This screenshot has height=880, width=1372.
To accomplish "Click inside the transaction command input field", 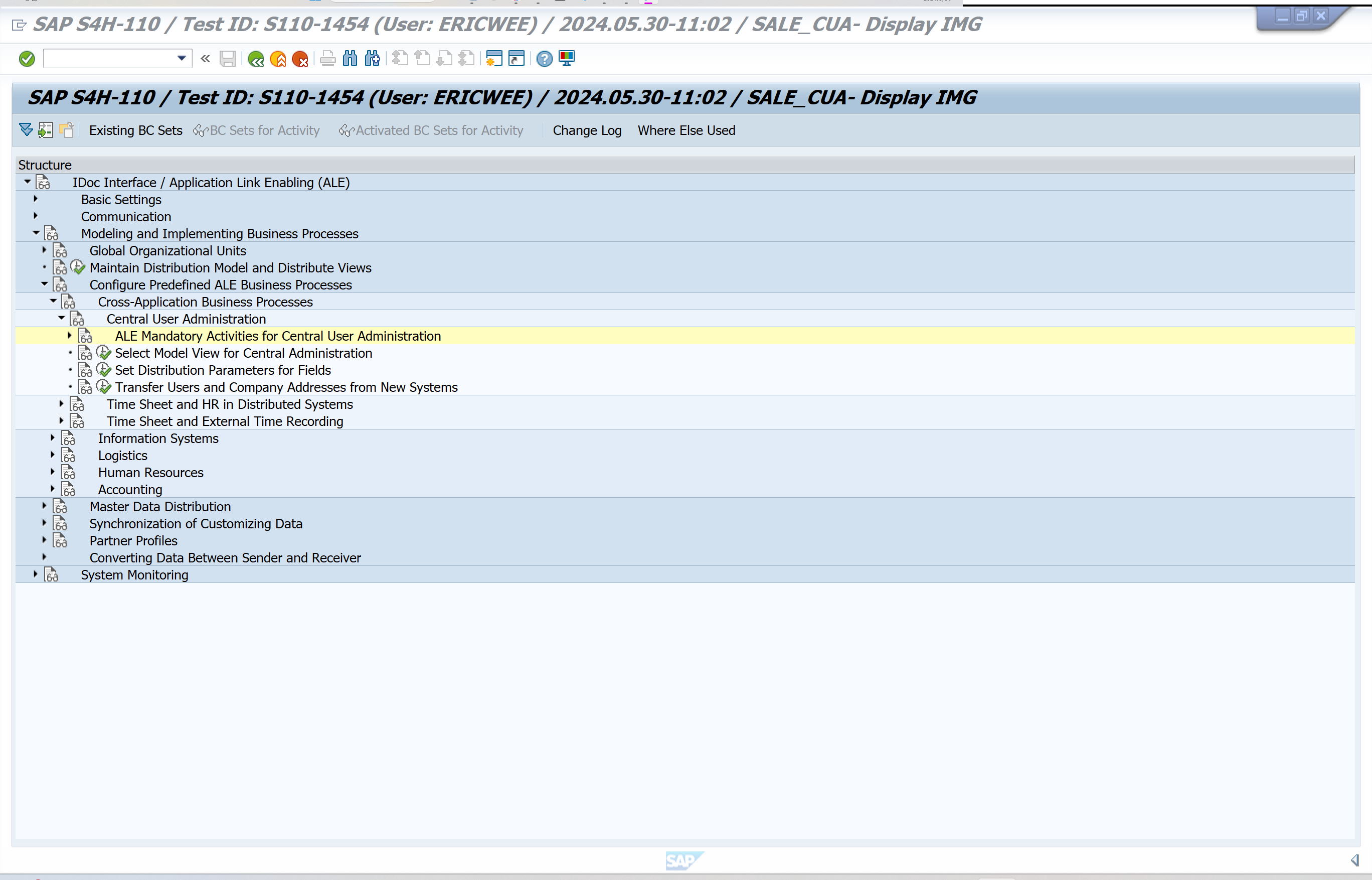I will pyautogui.click(x=108, y=58).
